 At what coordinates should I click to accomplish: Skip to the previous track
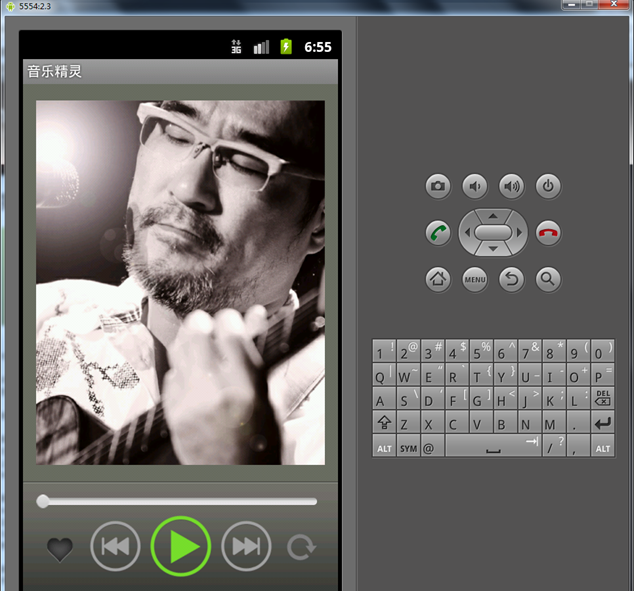(x=115, y=546)
